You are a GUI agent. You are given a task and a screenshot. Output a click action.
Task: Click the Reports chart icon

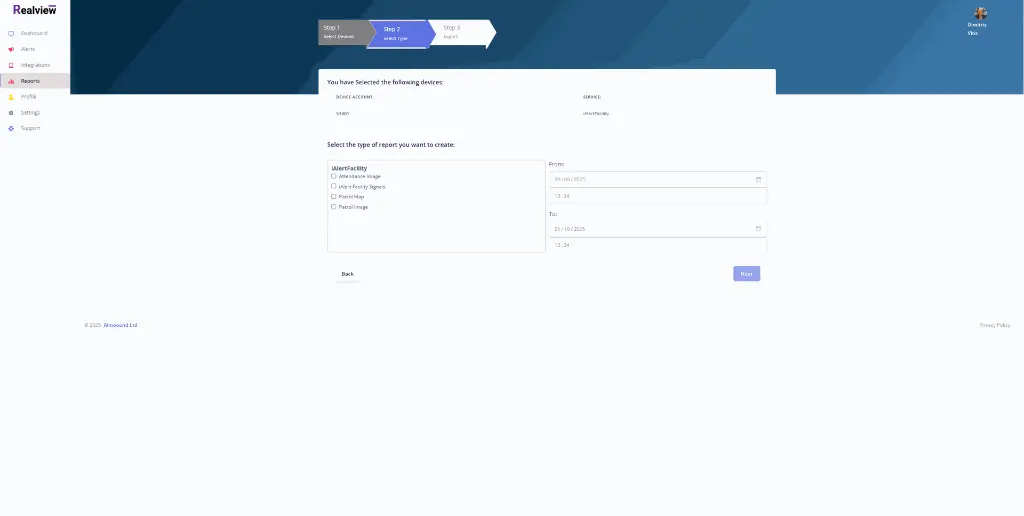click(x=11, y=81)
